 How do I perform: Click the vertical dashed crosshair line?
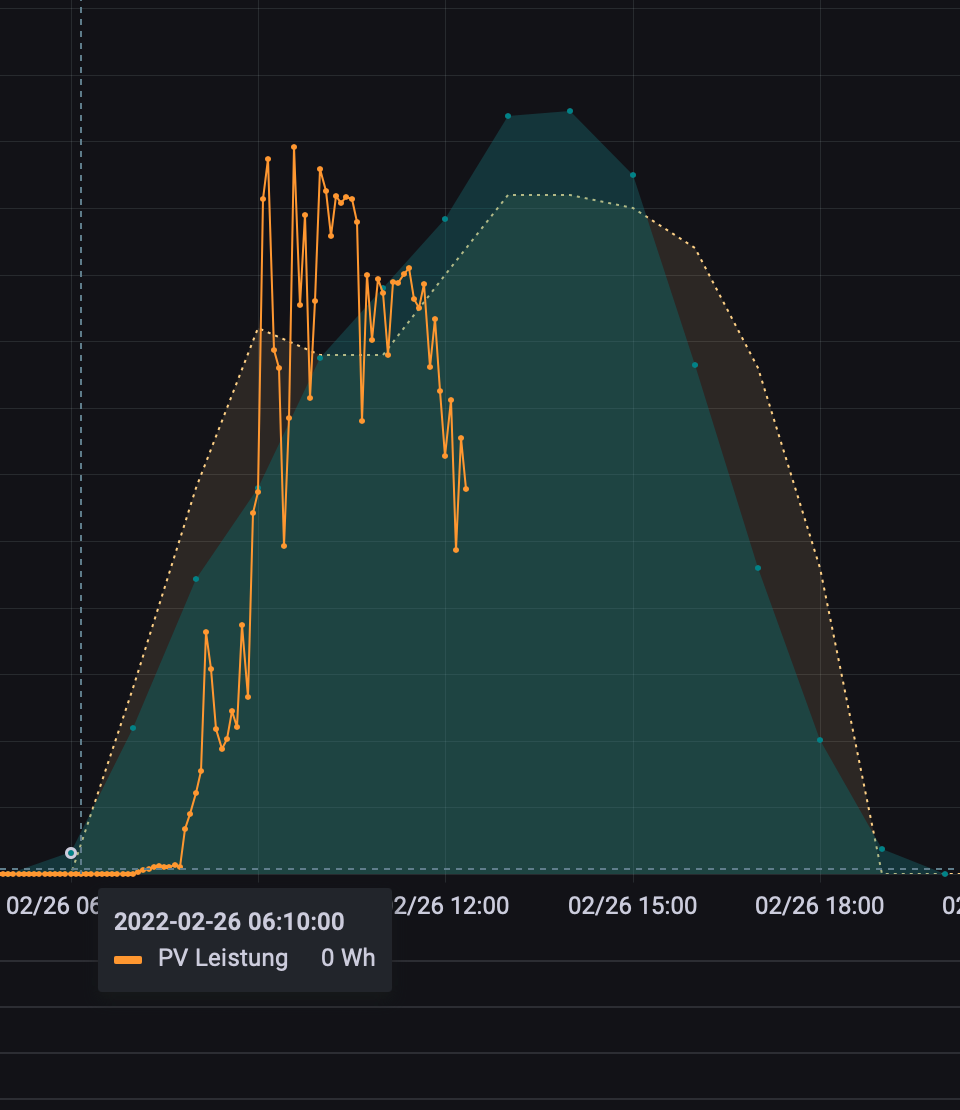click(81, 400)
